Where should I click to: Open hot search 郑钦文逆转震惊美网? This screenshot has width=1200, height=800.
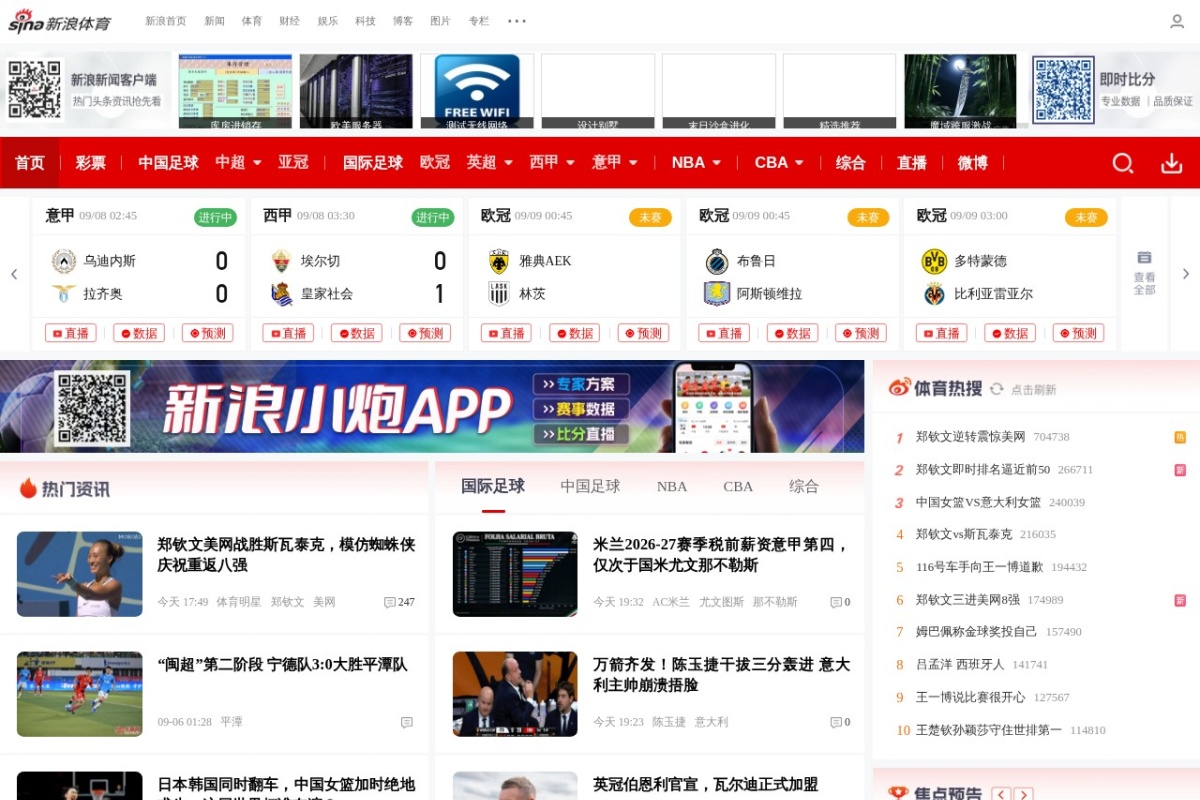click(x=971, y=437)
